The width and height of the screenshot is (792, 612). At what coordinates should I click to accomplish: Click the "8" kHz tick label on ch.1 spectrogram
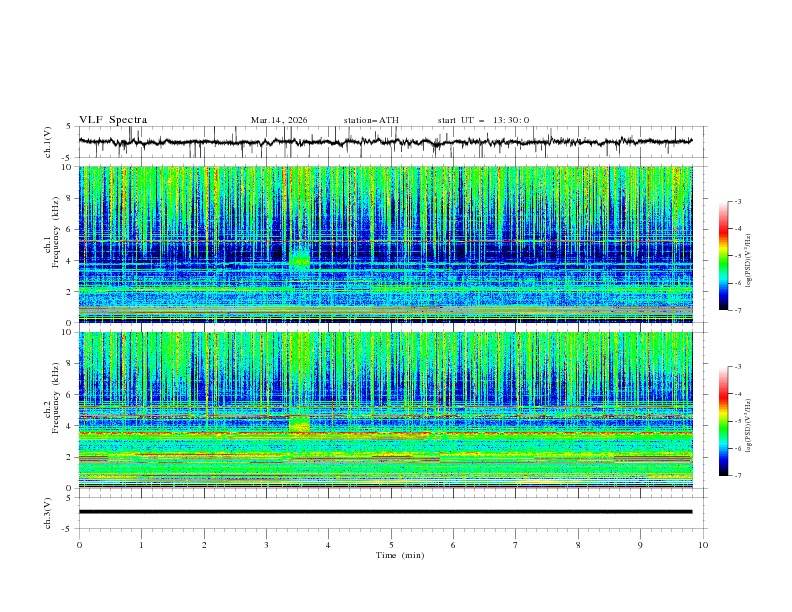(x=71, y=198)
